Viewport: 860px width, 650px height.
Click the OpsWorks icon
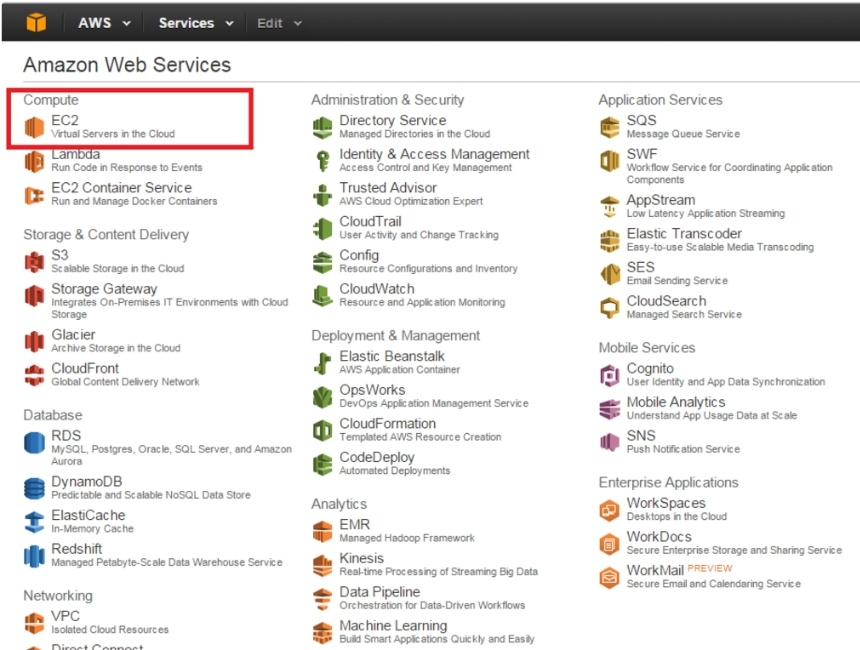point(322,397)
